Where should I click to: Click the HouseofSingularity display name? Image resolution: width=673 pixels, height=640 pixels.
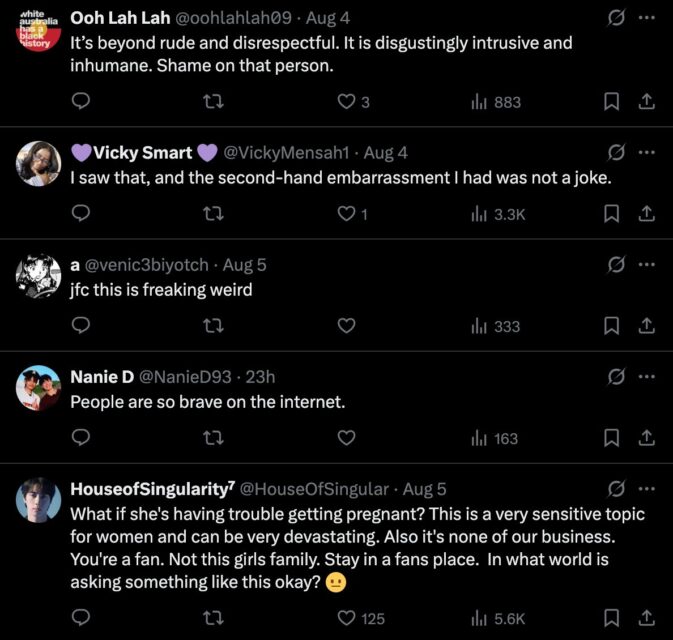click(x=152, y=489)
